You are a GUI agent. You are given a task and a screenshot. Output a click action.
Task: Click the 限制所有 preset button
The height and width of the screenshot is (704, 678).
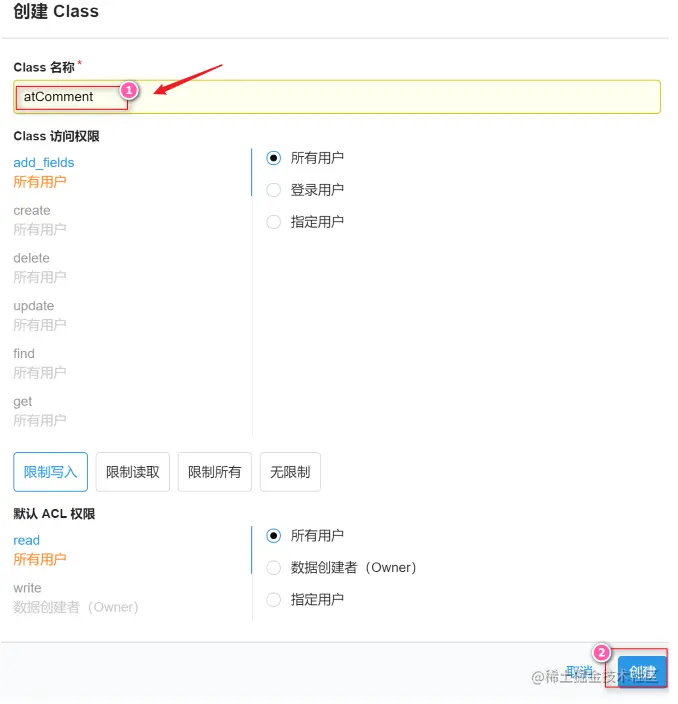[x=215, y=472]
